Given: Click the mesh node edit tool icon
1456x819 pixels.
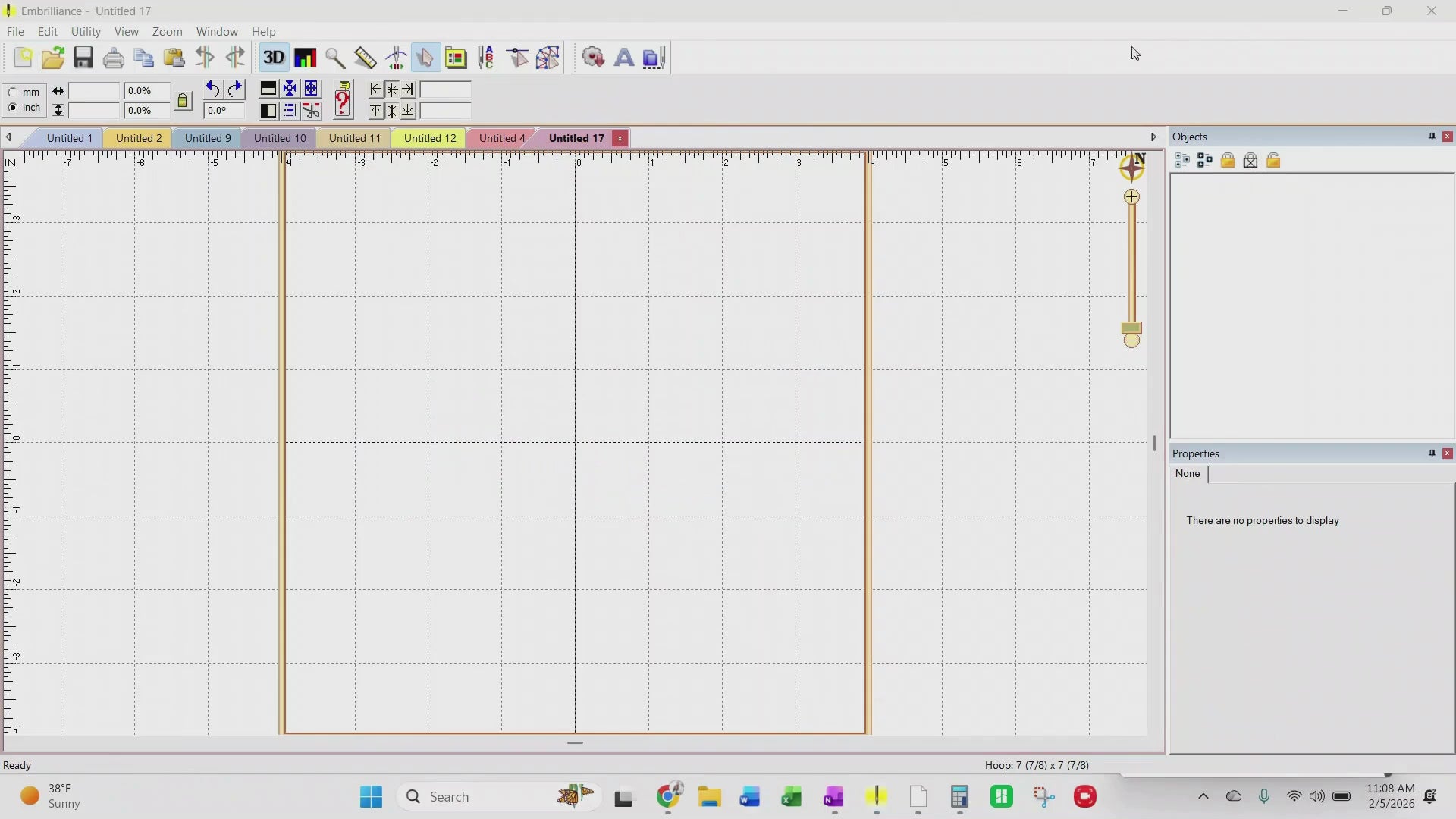Looking at the screenshot, I should [x=548, y=58].
